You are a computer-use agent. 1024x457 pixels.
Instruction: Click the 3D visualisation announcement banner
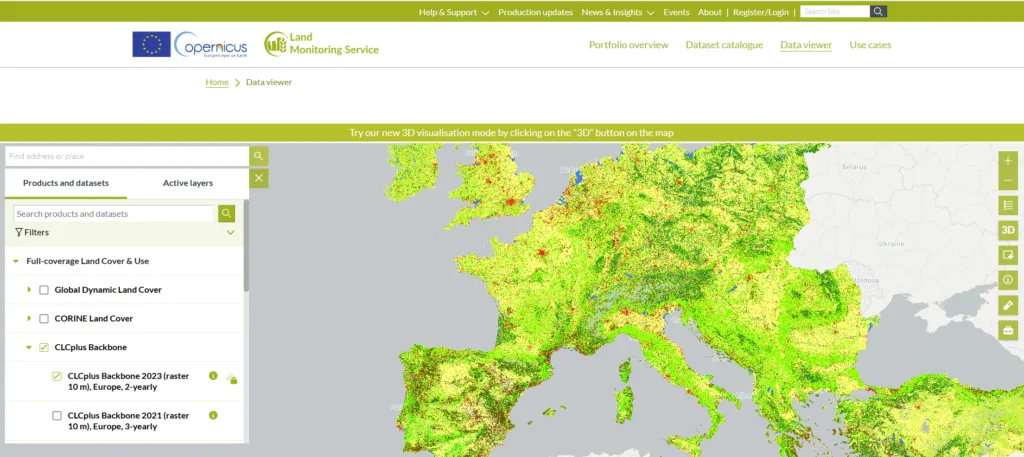coord(512,133)
